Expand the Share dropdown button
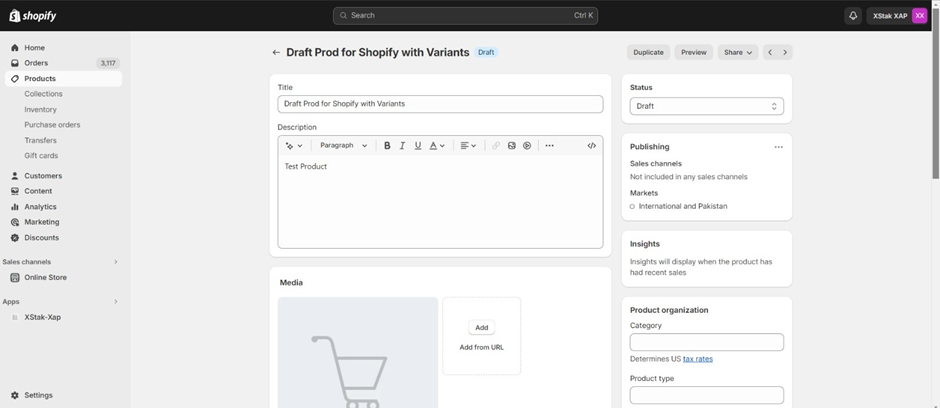 coord(737,52)
